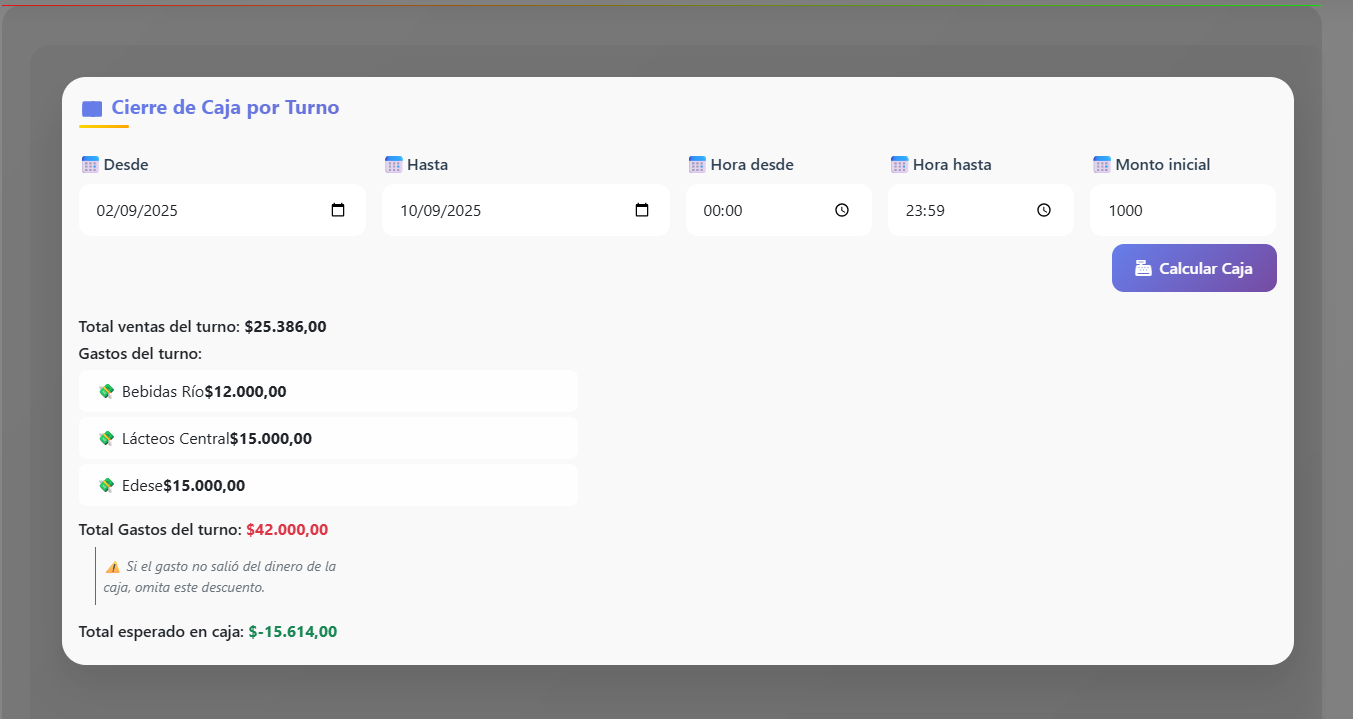
Task: Click the calendar icon next to Hasta label
Action: (394, 165)
